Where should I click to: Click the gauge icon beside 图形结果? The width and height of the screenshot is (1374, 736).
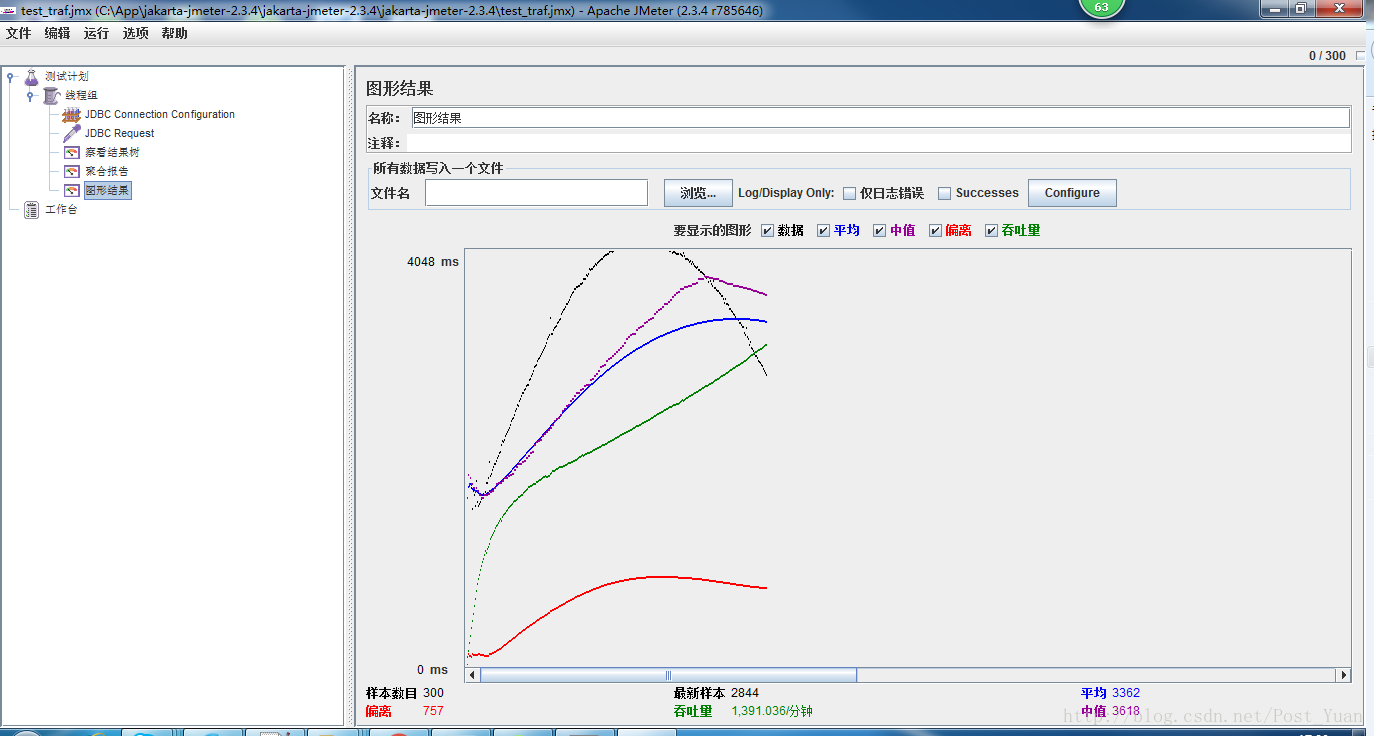[71, 190]
